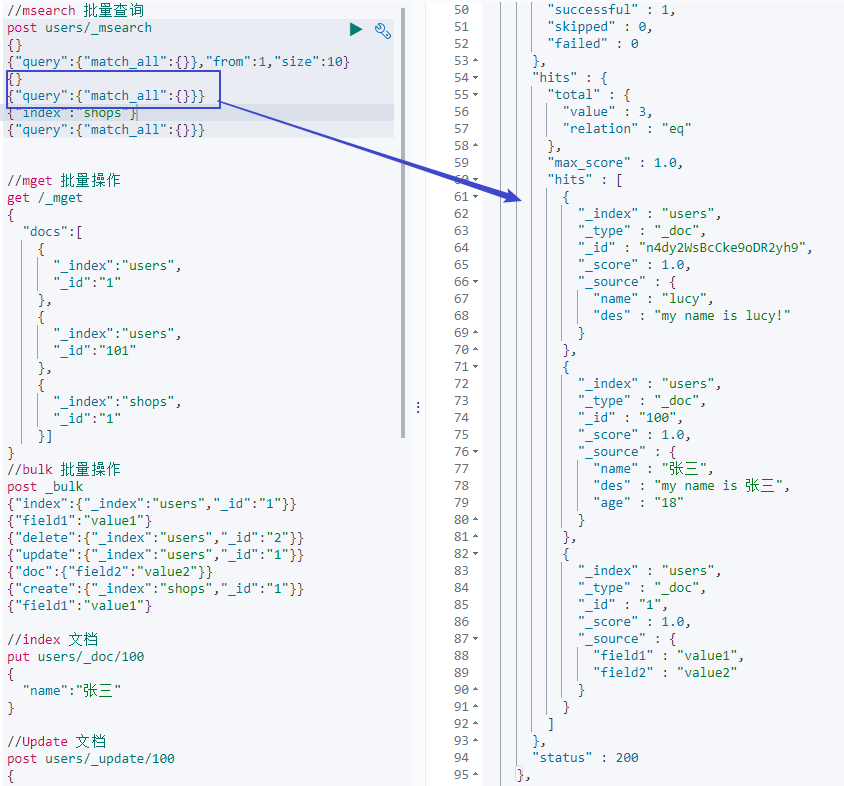
Task: Click the "name":"张三" line in editor
Action: click(x=72, y=691)
